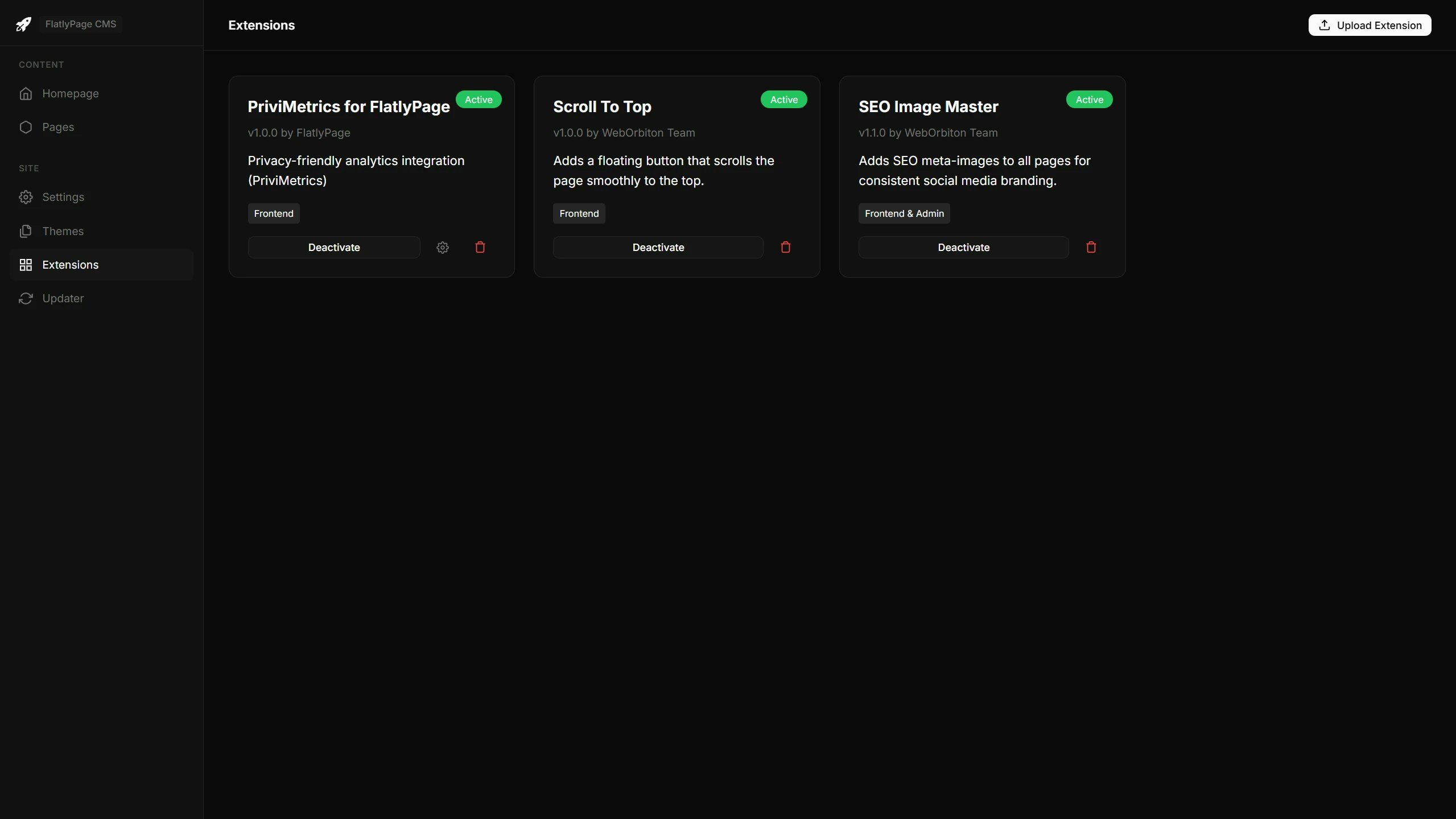Image resolution: width=1456 pixels, height=819 pixels.
Task: Click the Active badge on SEO Image Master
Action: (x=1088, y=99)
